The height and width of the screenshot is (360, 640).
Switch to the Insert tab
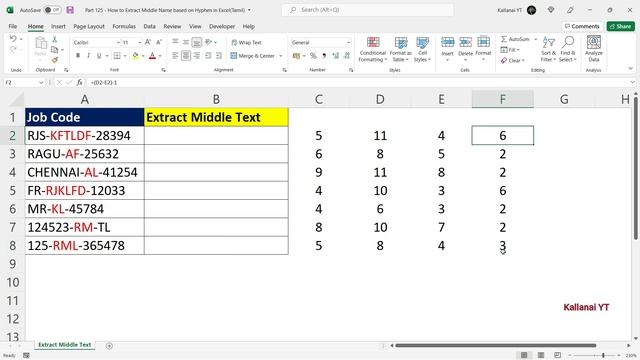58,26
